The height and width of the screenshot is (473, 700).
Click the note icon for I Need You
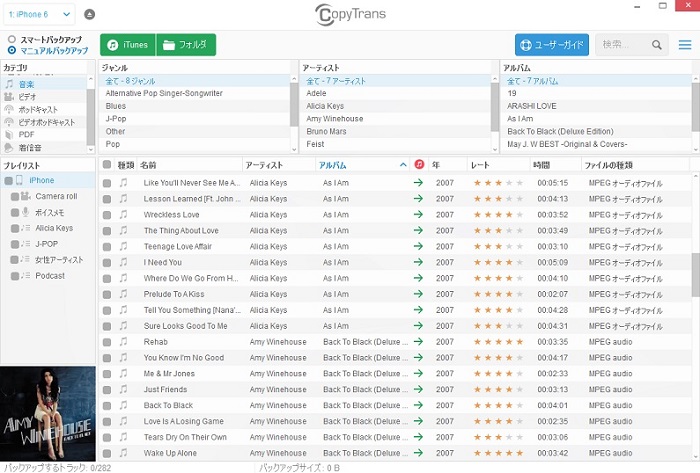click(124, 262)
